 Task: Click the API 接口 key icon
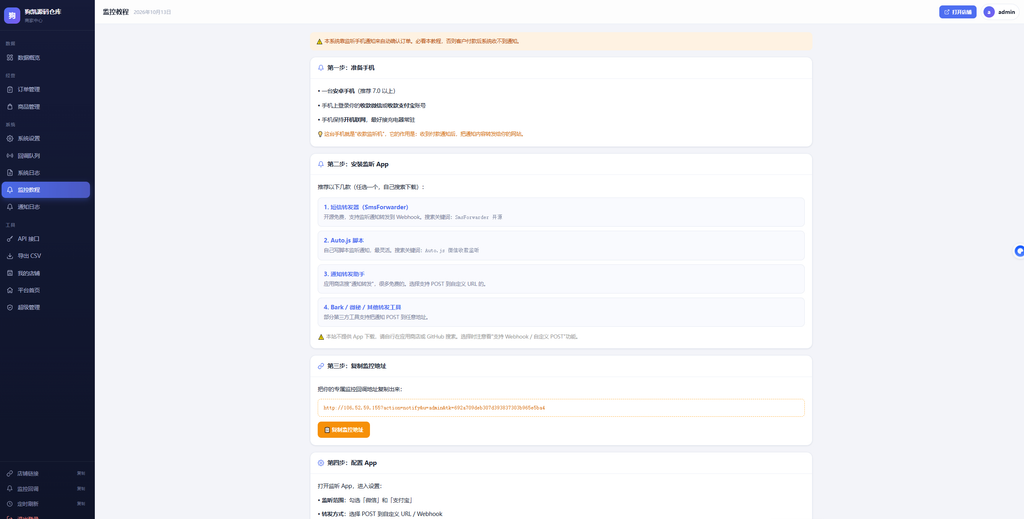[x=10, y=239]
